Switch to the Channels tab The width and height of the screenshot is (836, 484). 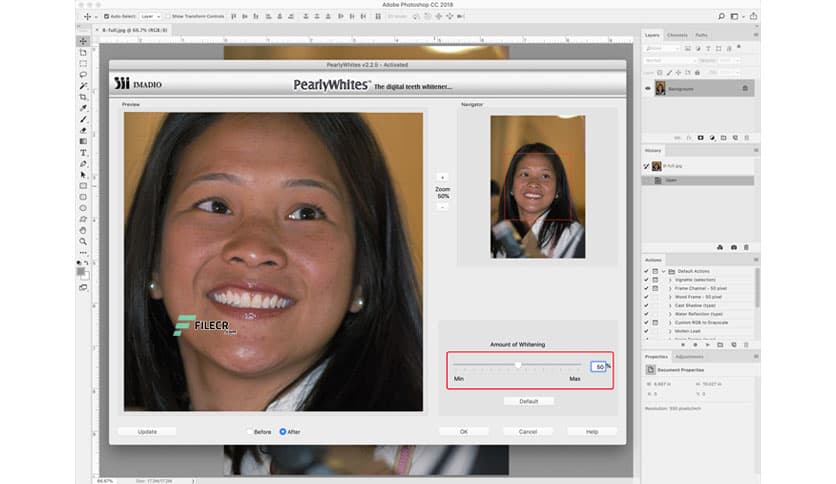[x=677, y=35]
